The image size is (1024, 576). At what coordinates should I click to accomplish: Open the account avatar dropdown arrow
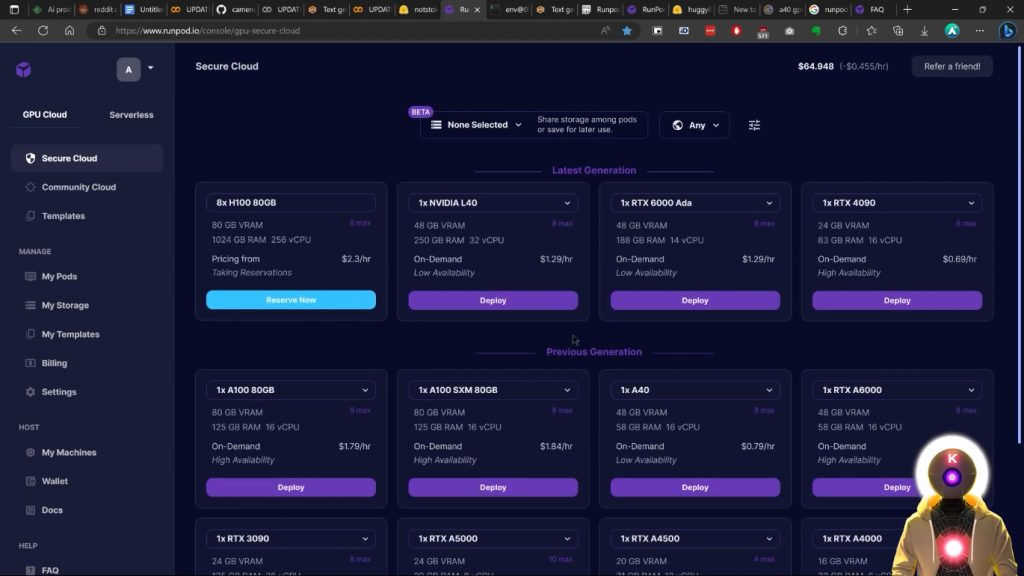coord(150,68)
